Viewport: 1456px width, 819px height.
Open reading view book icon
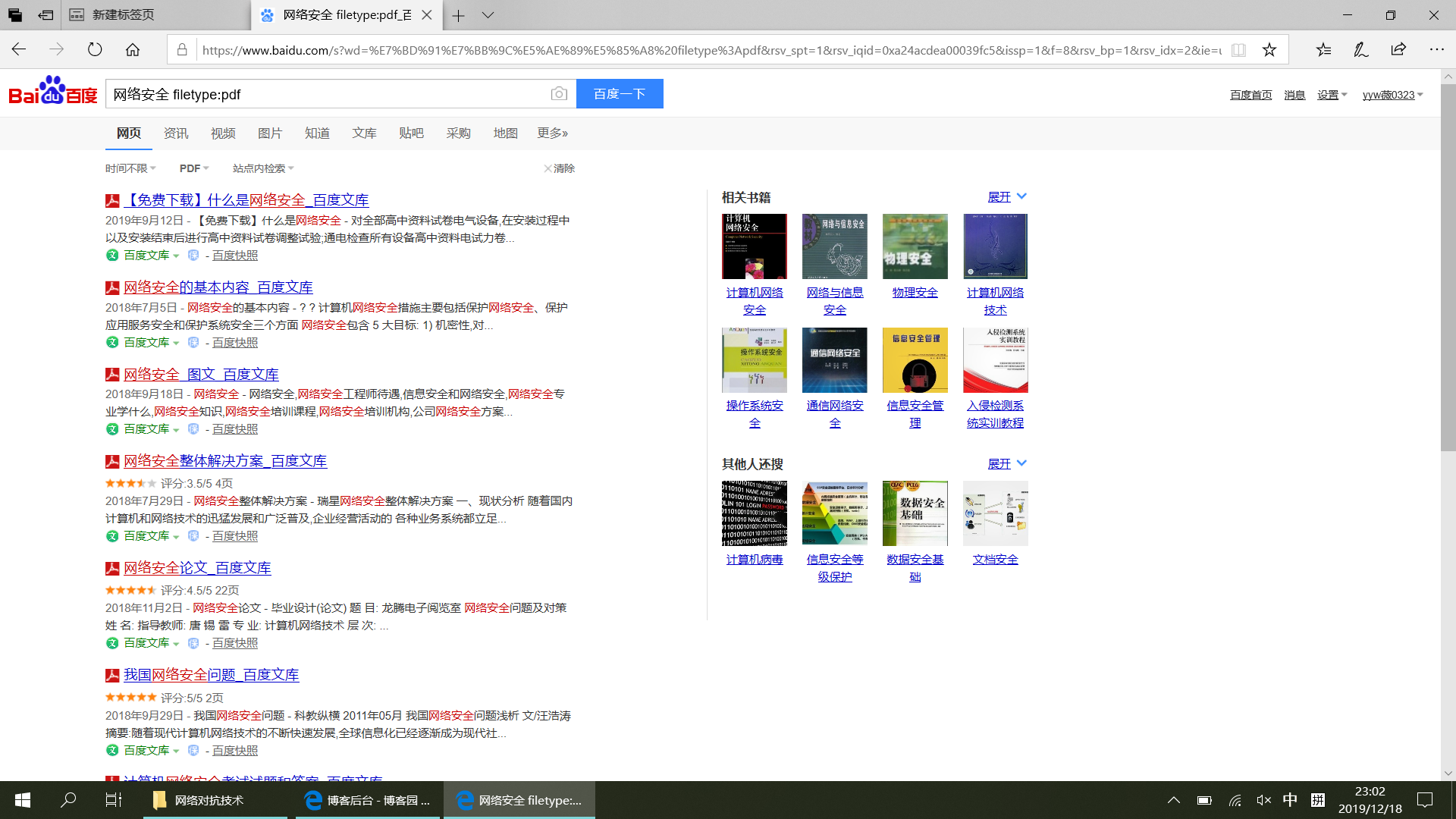[1238, 50]
